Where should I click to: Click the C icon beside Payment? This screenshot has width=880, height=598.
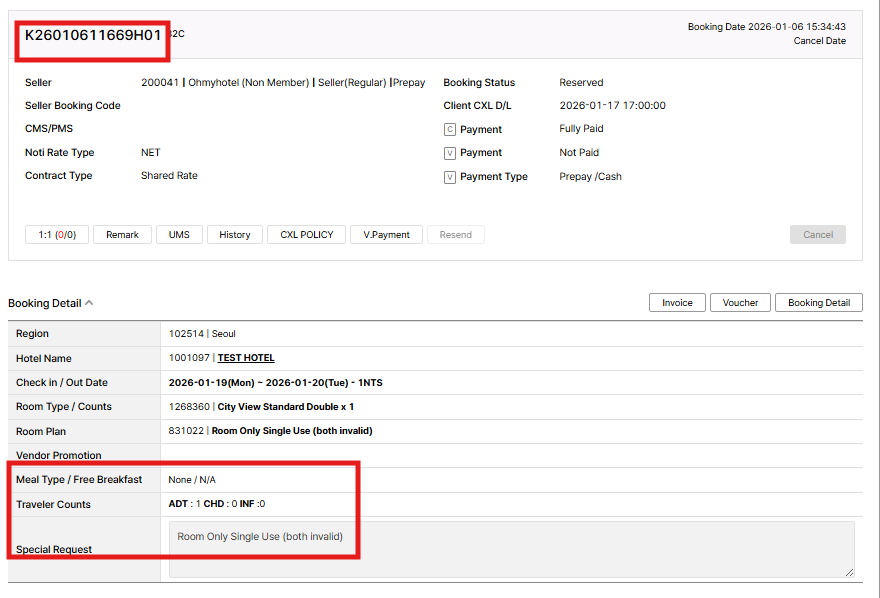pyautogui.click(x=449, y=130)
